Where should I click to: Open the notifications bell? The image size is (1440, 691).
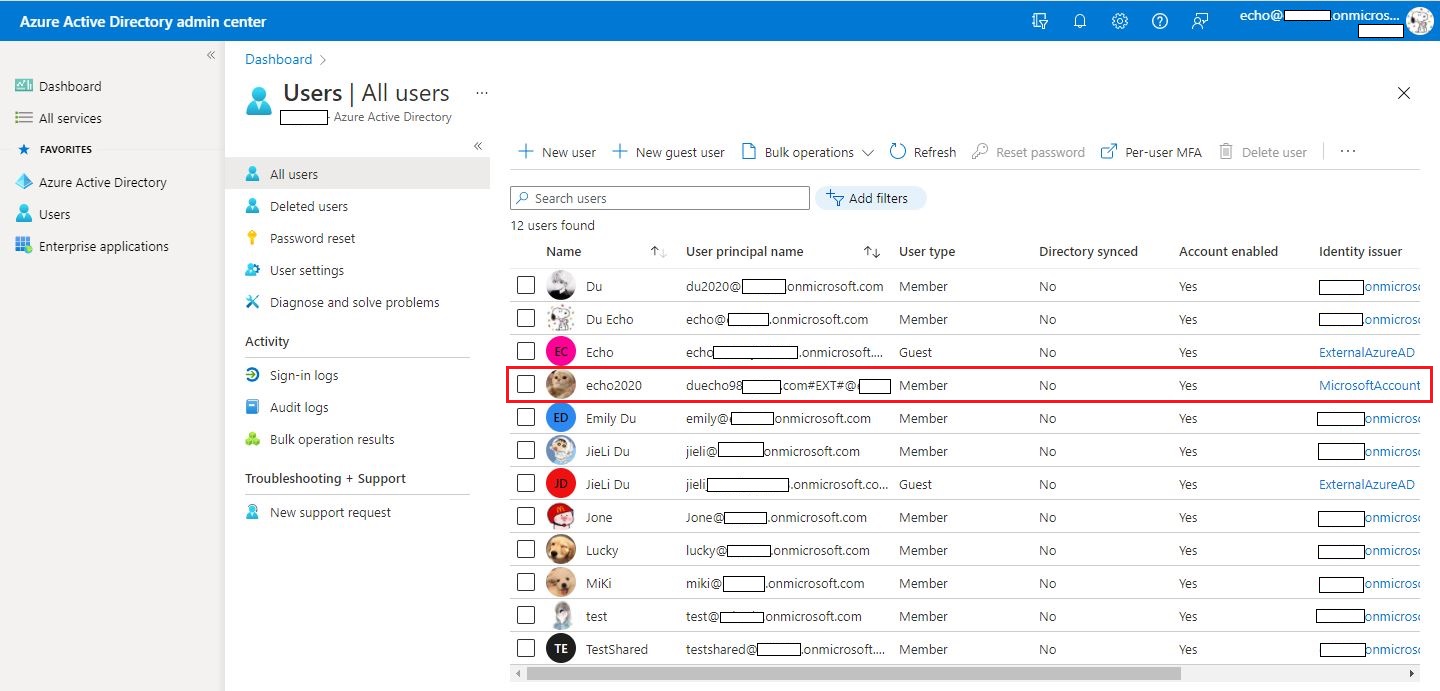click(x=1080, y=21)
